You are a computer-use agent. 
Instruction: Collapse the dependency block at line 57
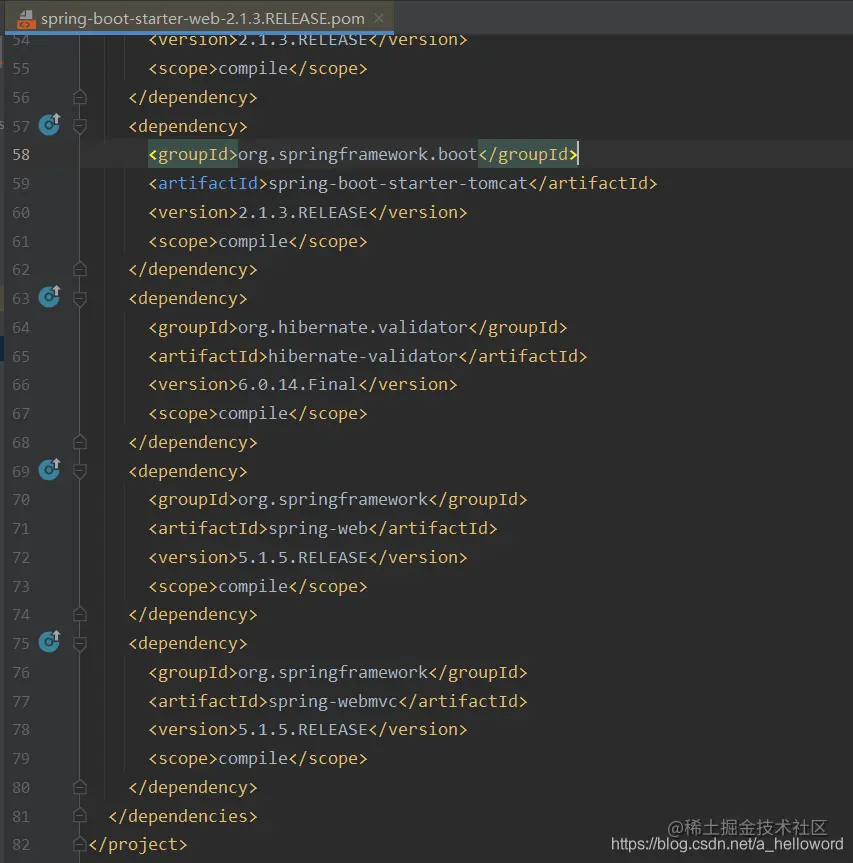pos(80,127)
